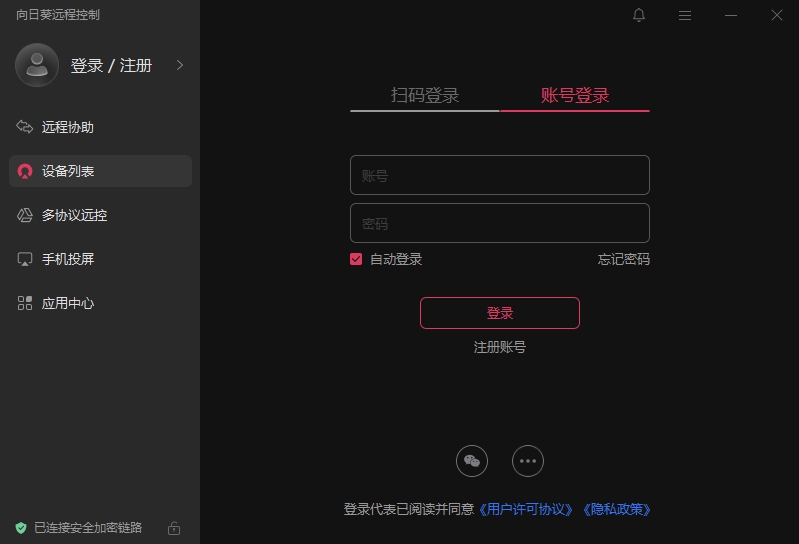
Task: Open 《隐私政策》 link
Action: [616, 509]
